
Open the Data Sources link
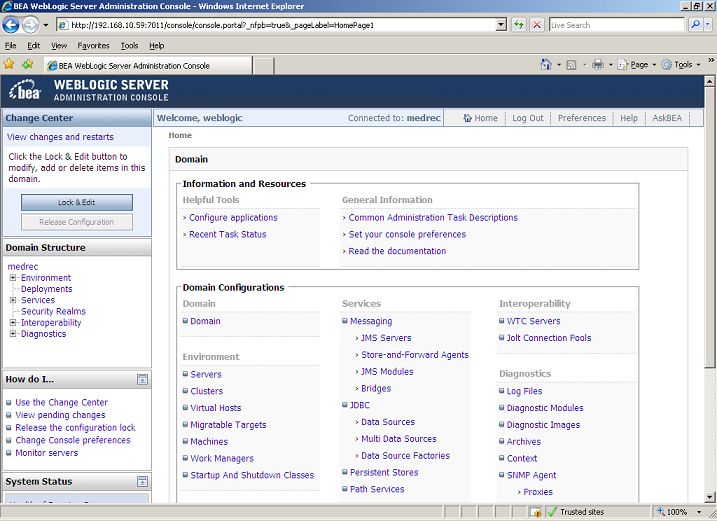tap(388, 422)
